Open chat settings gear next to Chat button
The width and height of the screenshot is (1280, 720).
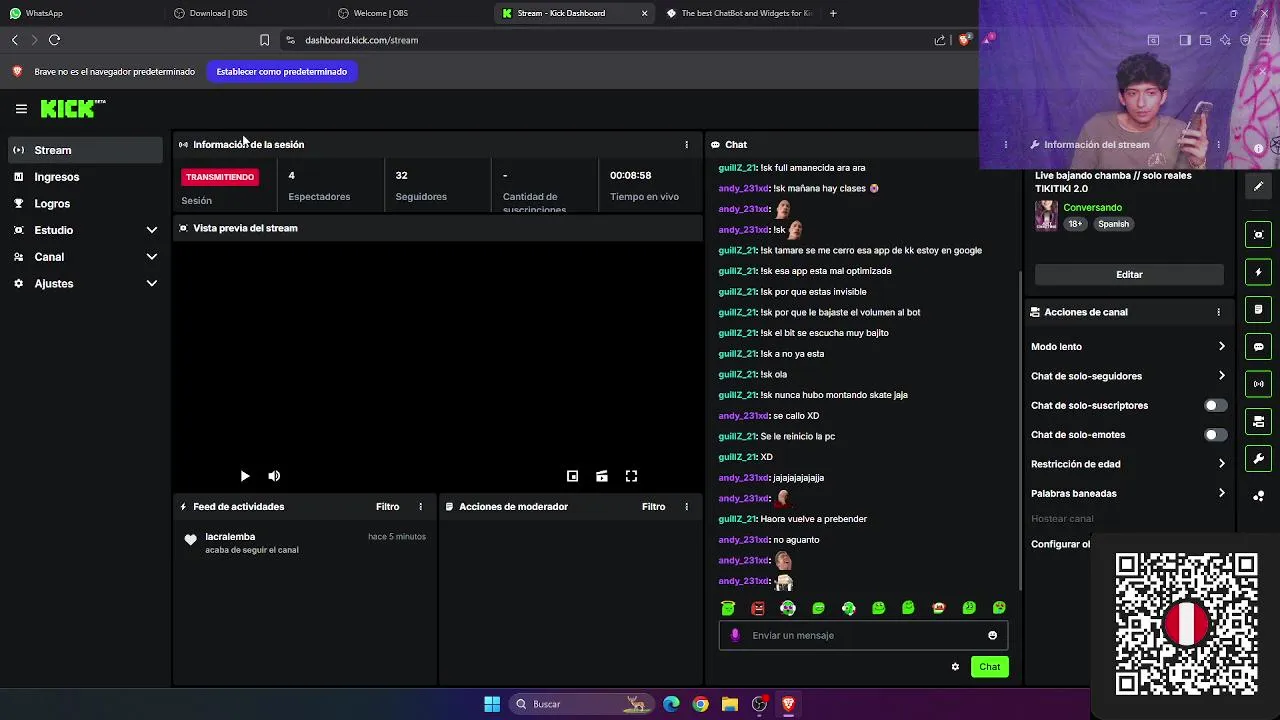tap(955, 667)
